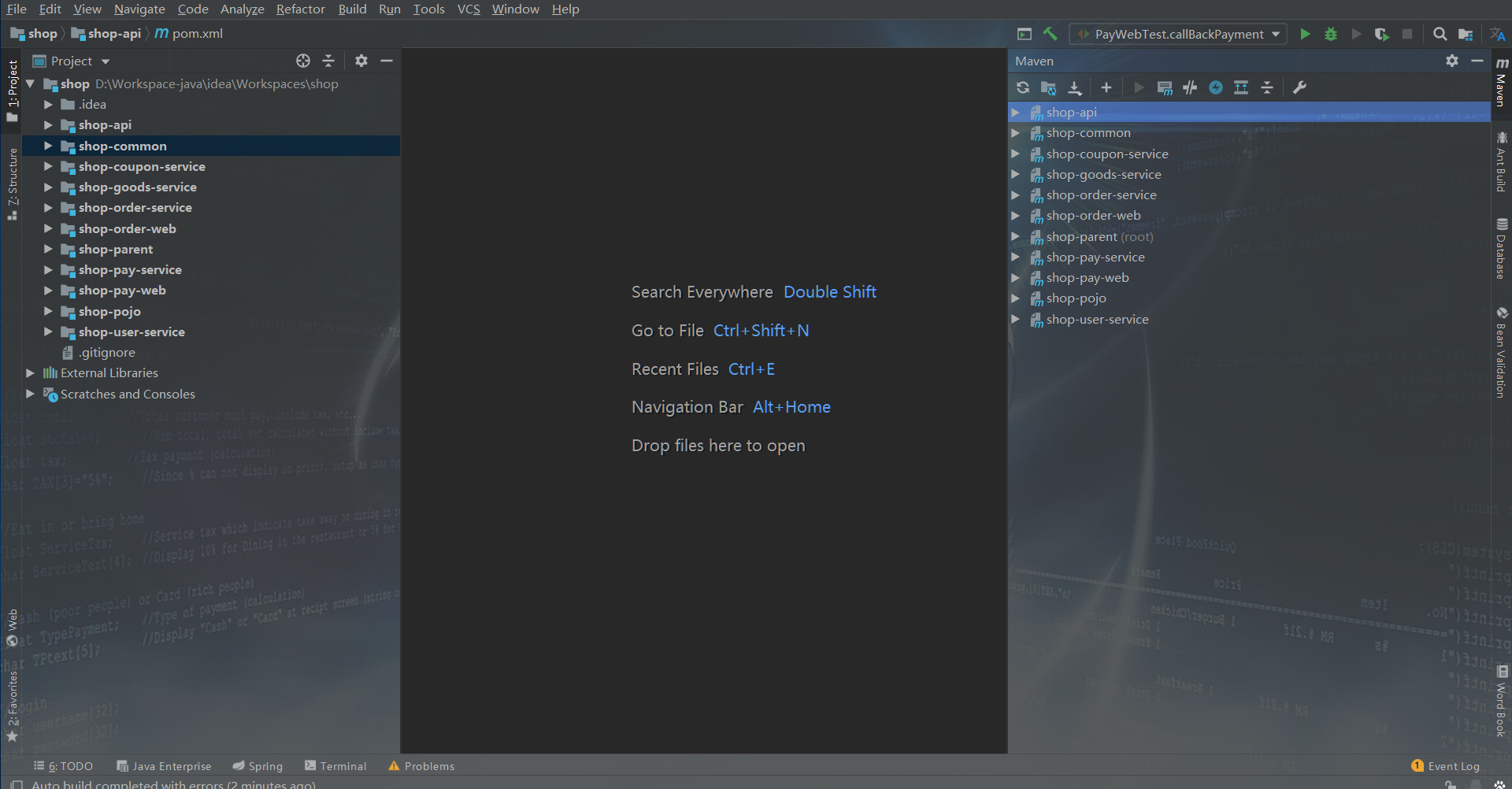This screenshot has width=1512, height=789.
Task: Open Search Everywhere magnifier icon
Action: pyautogui.click(x=1440, y=34)
